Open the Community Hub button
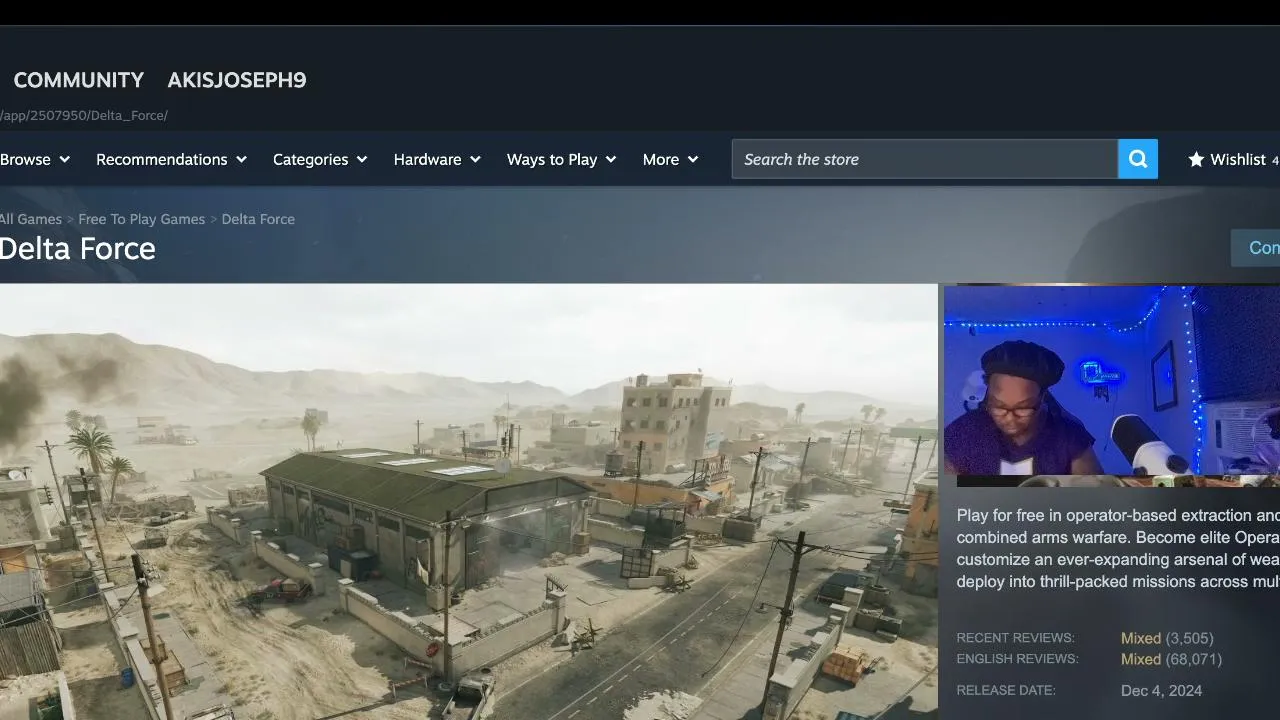 tap(1256, 248)
